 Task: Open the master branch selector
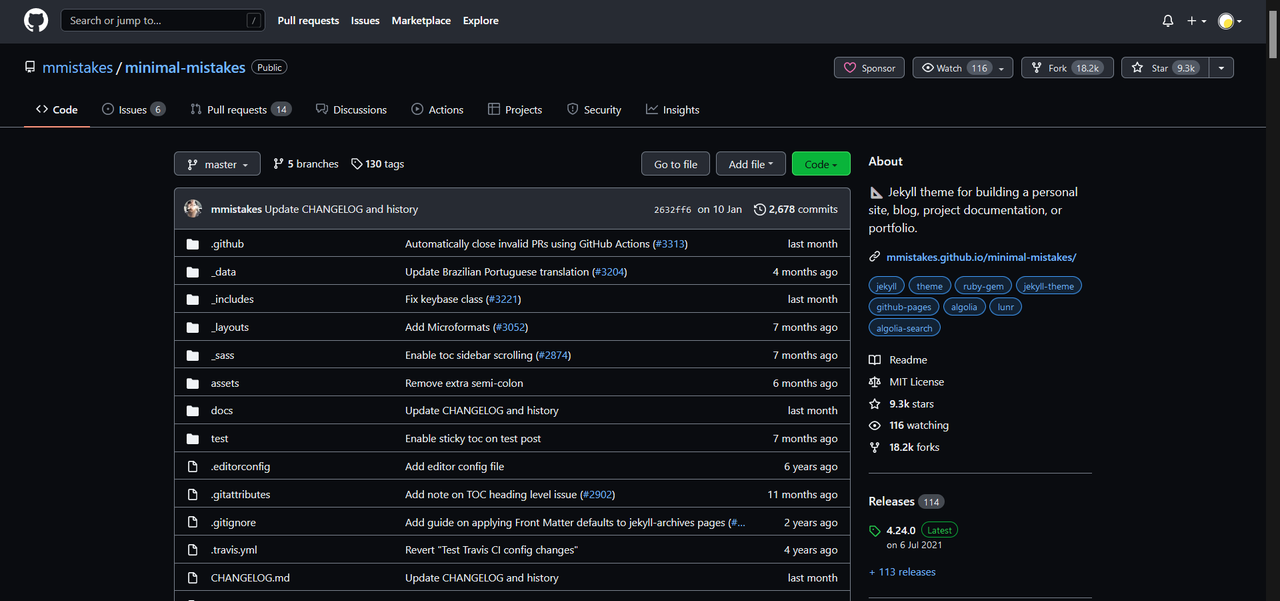pyautogui.click(x=217, y=164)
